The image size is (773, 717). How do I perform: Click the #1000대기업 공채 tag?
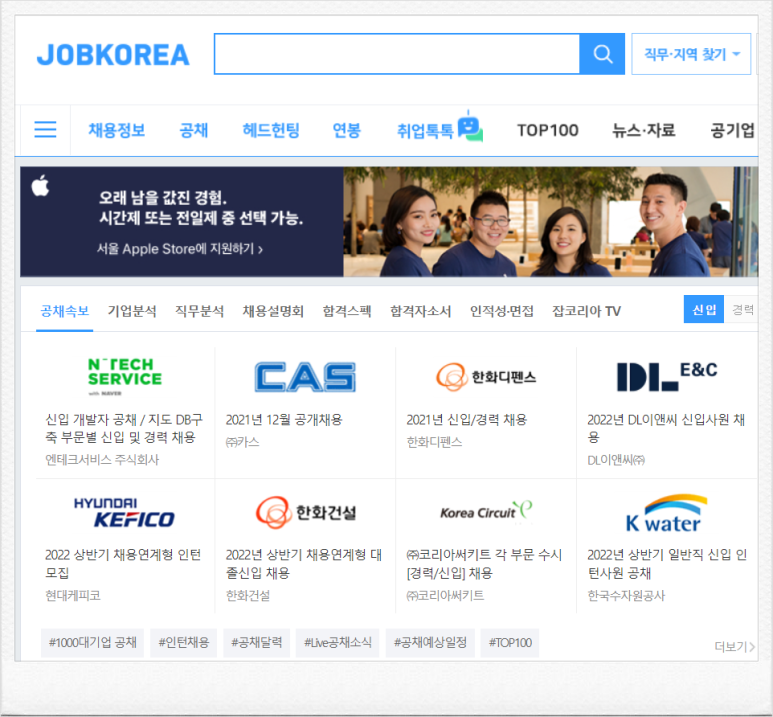pyautogui.click(x=92, y=642)
